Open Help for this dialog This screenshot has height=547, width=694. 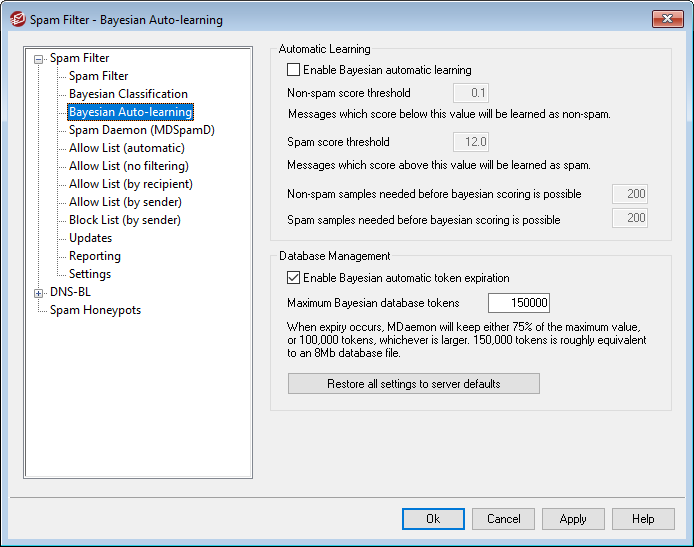(x=643, y=519)
